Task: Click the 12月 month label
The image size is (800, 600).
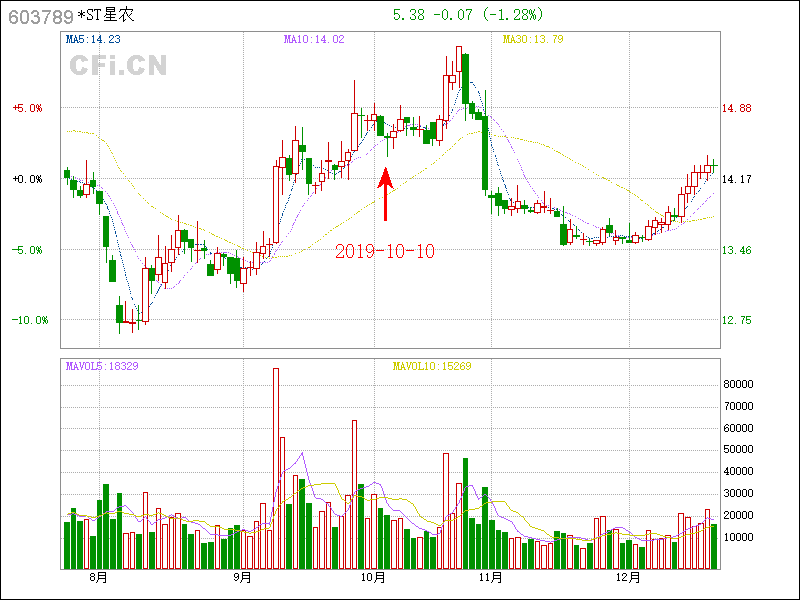Action: 629,578
